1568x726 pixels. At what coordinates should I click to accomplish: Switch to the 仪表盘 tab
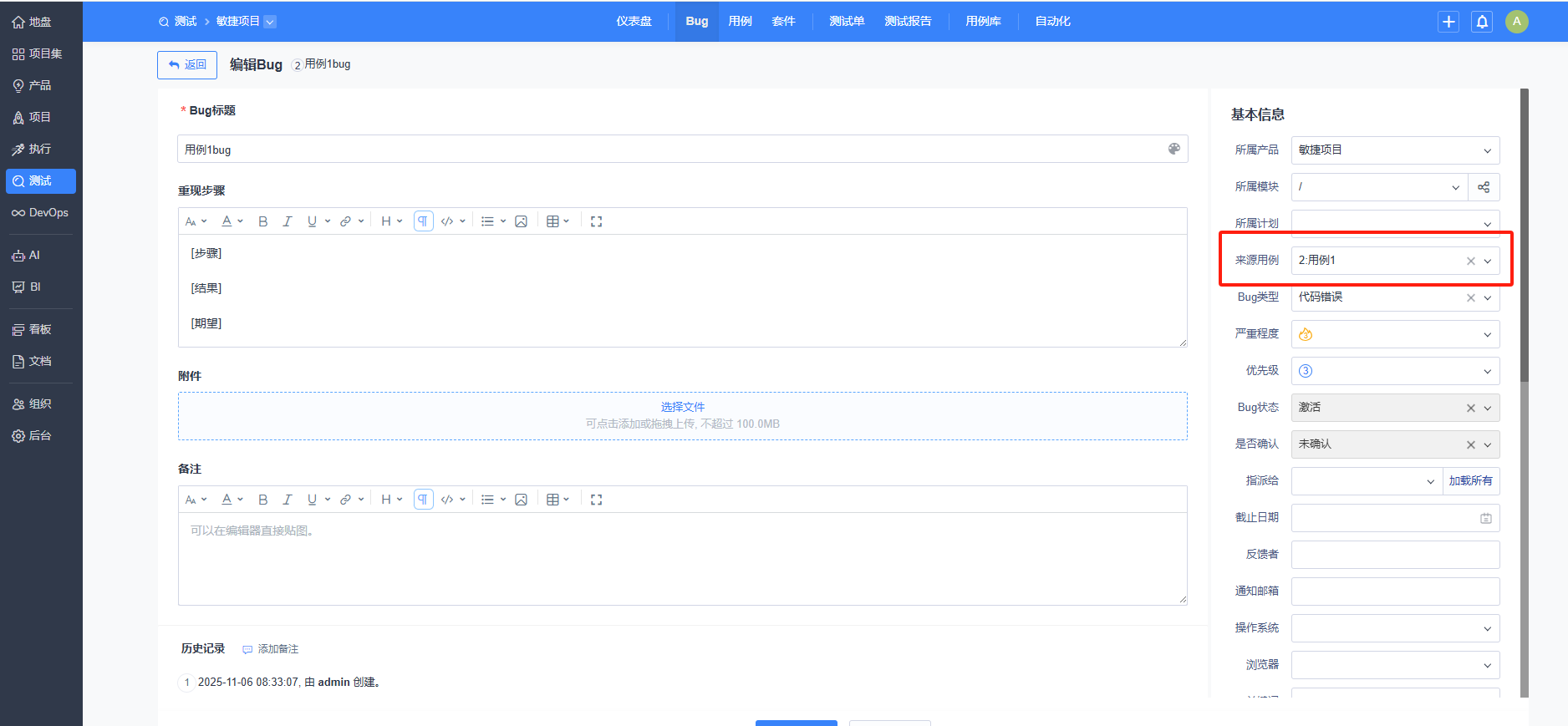[634, 22]
